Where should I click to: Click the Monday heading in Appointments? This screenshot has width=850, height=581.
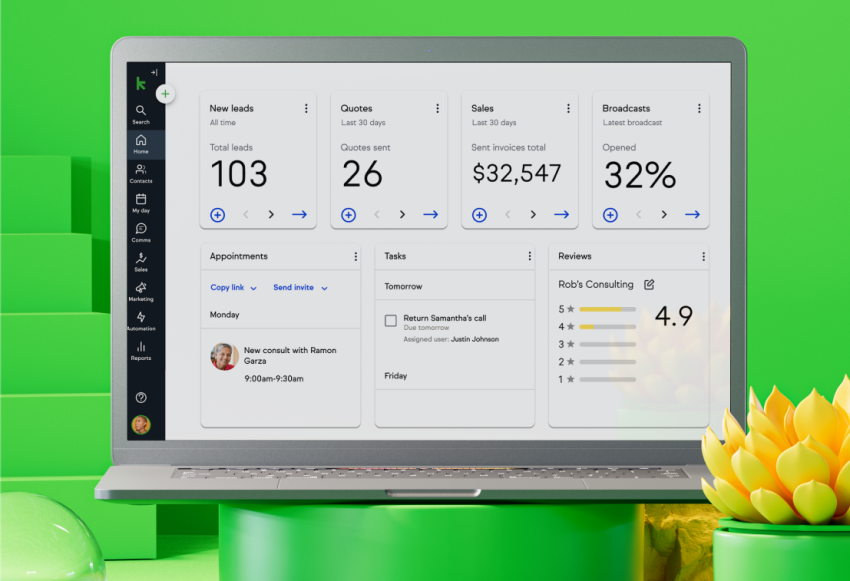224,314
